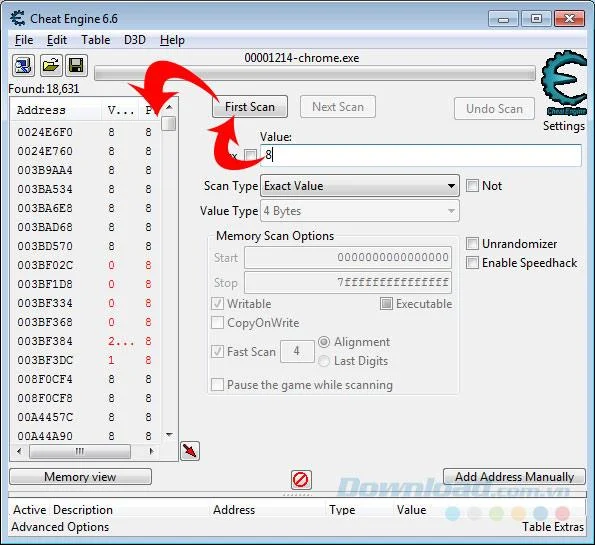
Task: Tick the Enable Speedhack checkbox
Action: (x=472, y=262)
